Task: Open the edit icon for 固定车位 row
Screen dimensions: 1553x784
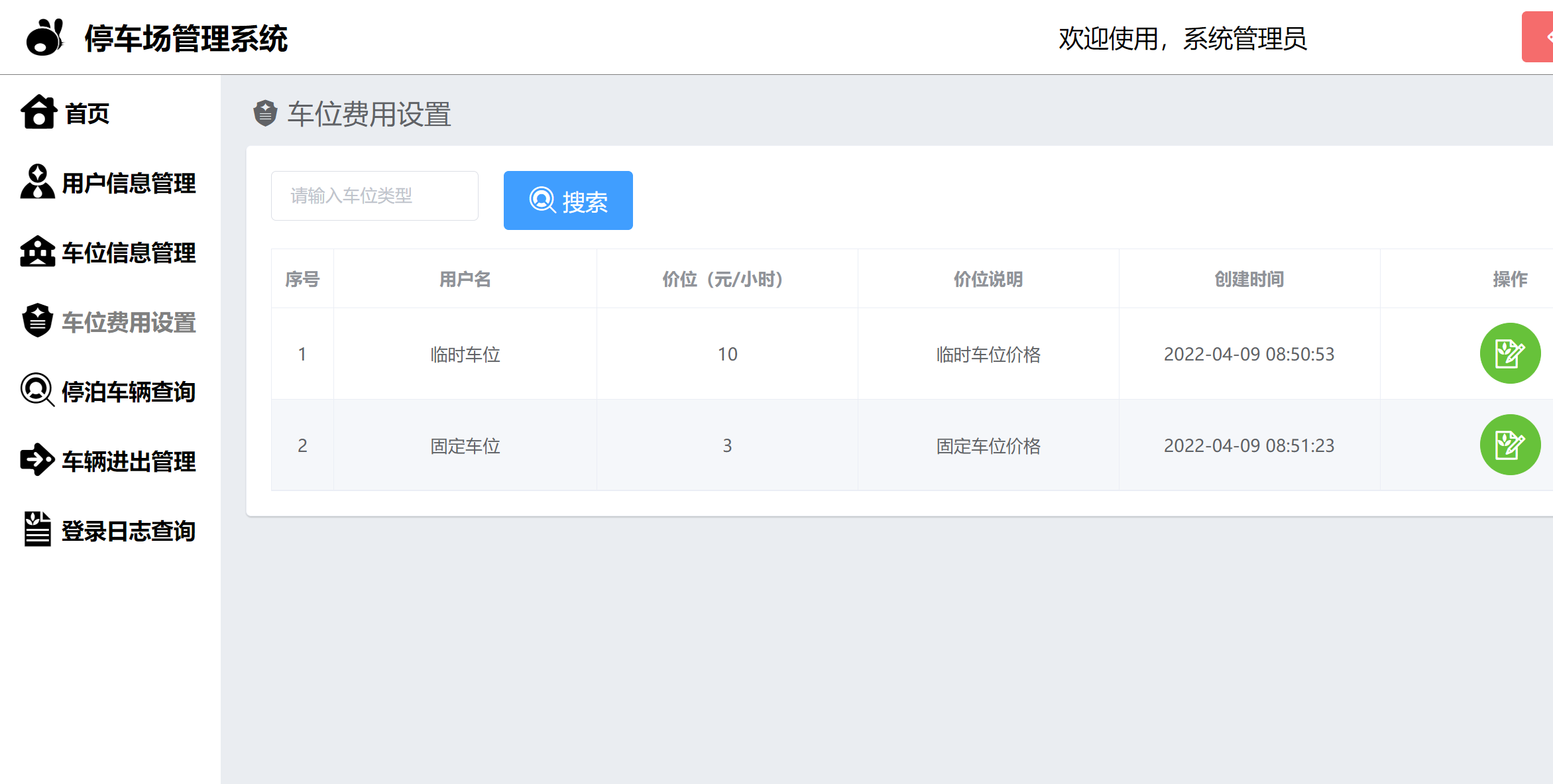Action: click(x=1511, y=445)
